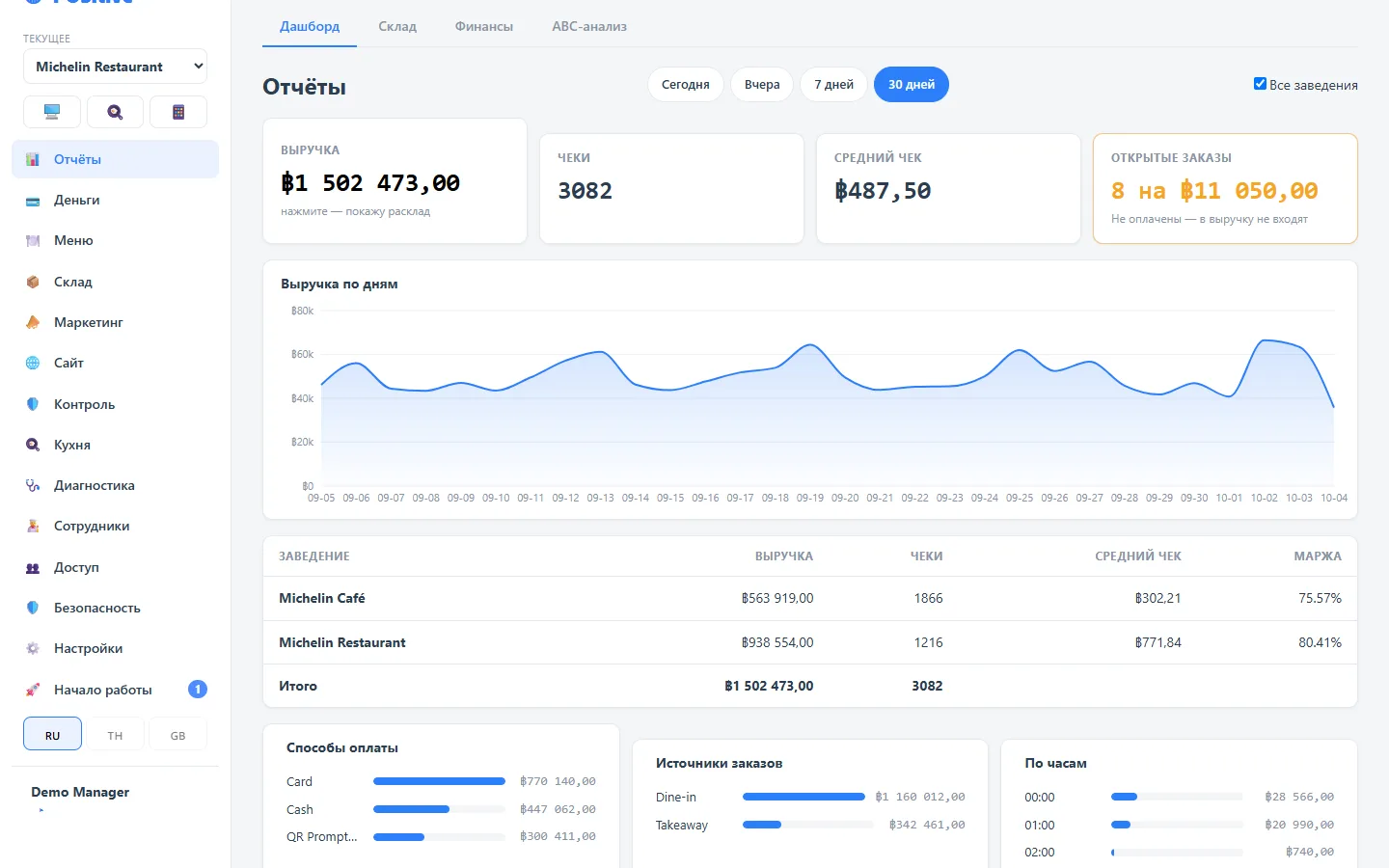This screenshot has height=868, width=1389.
Task: Open Доступ via its people icon
Action: (33, 567)
